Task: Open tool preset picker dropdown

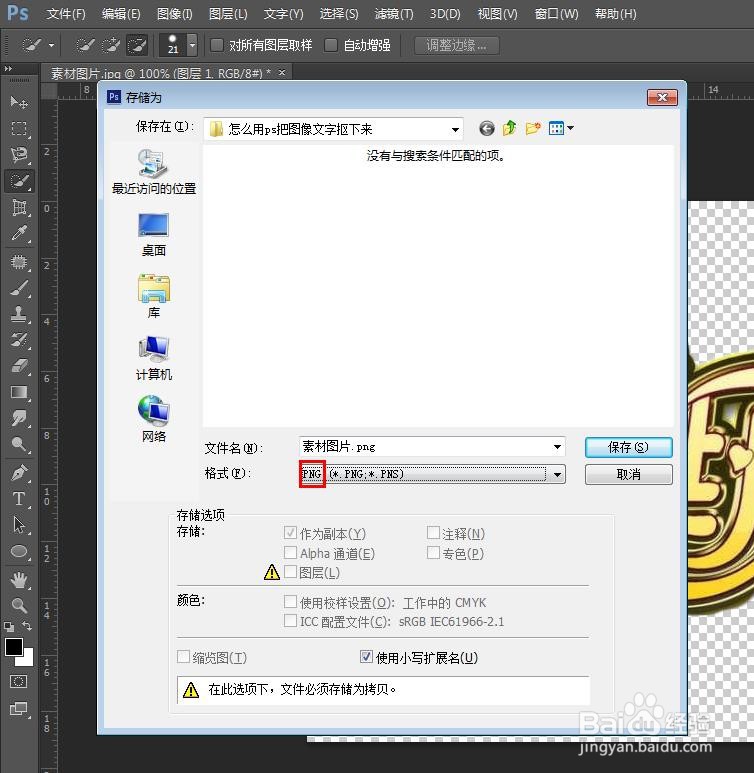Action: coord(51,45)
